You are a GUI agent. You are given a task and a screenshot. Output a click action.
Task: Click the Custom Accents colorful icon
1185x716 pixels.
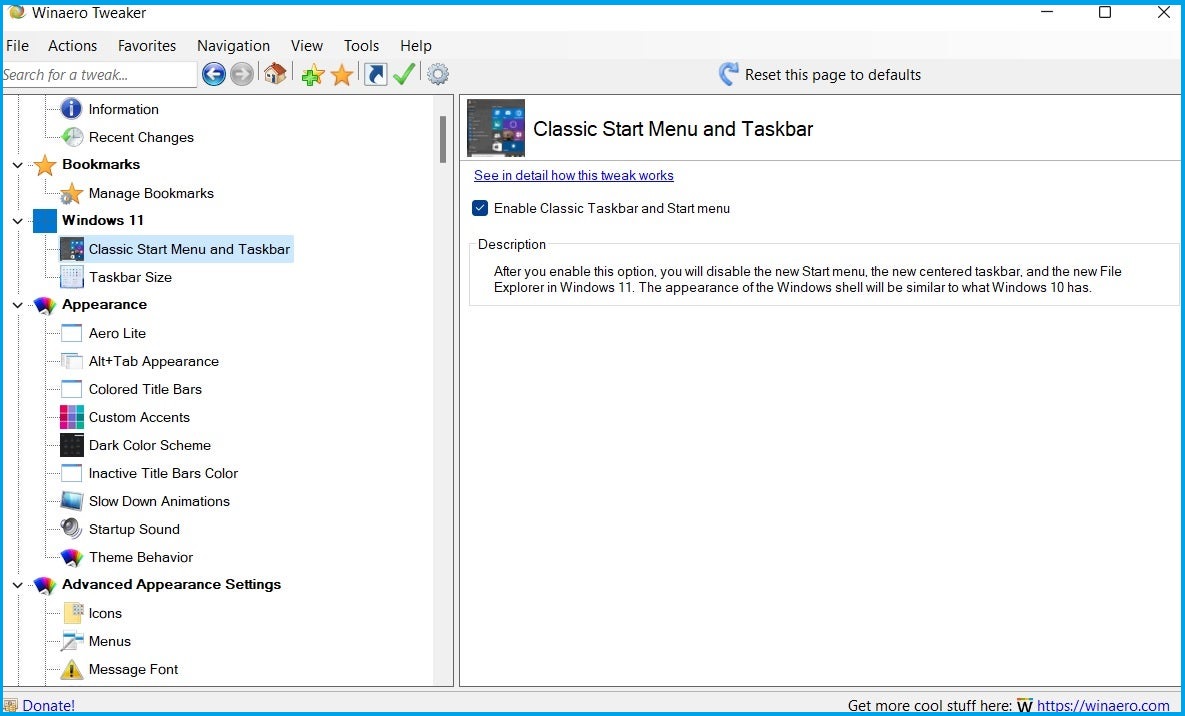pyautogui.click(x=72, y=417)
